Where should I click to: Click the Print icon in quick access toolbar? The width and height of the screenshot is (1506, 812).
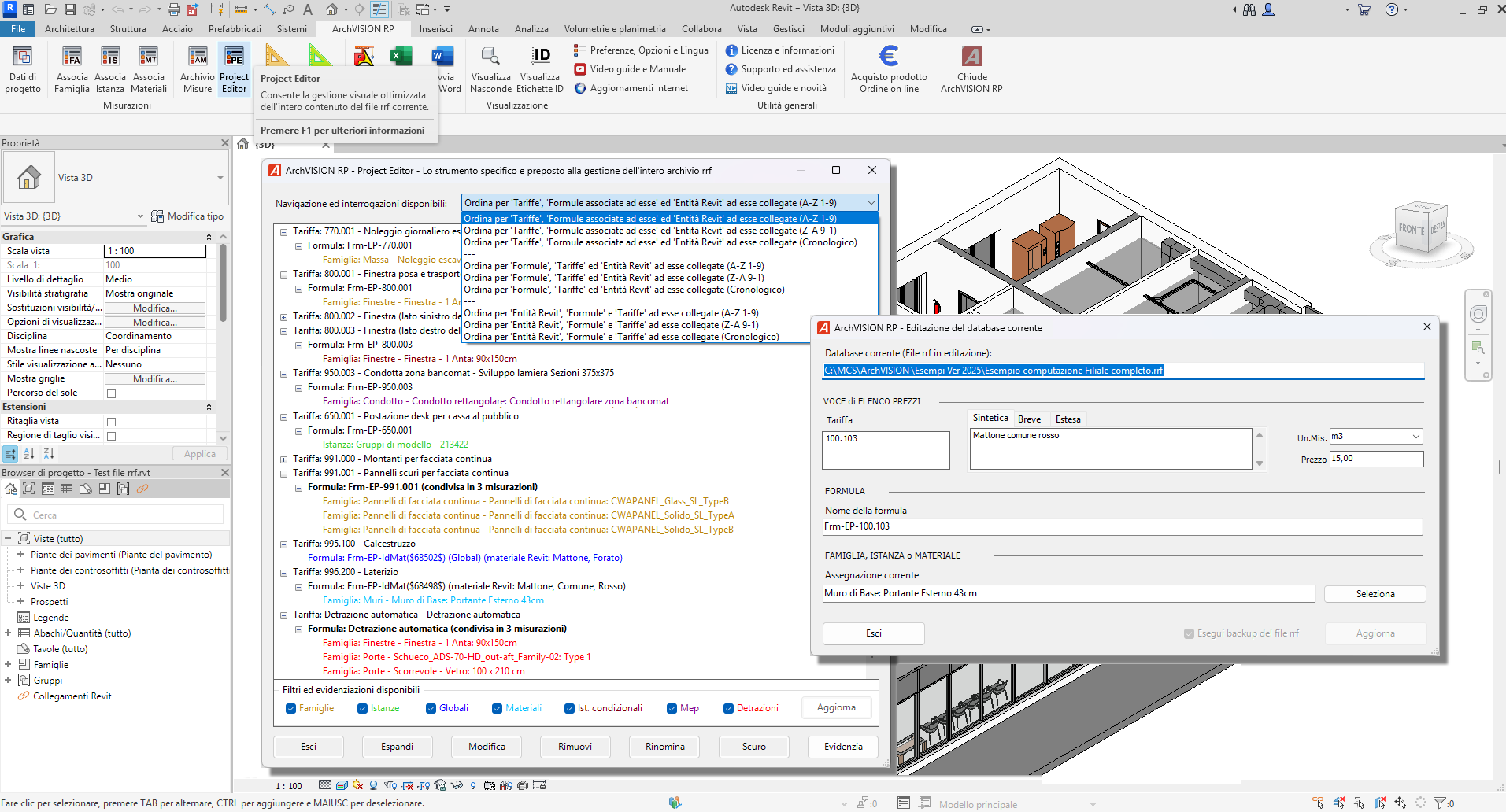point(173,9)
